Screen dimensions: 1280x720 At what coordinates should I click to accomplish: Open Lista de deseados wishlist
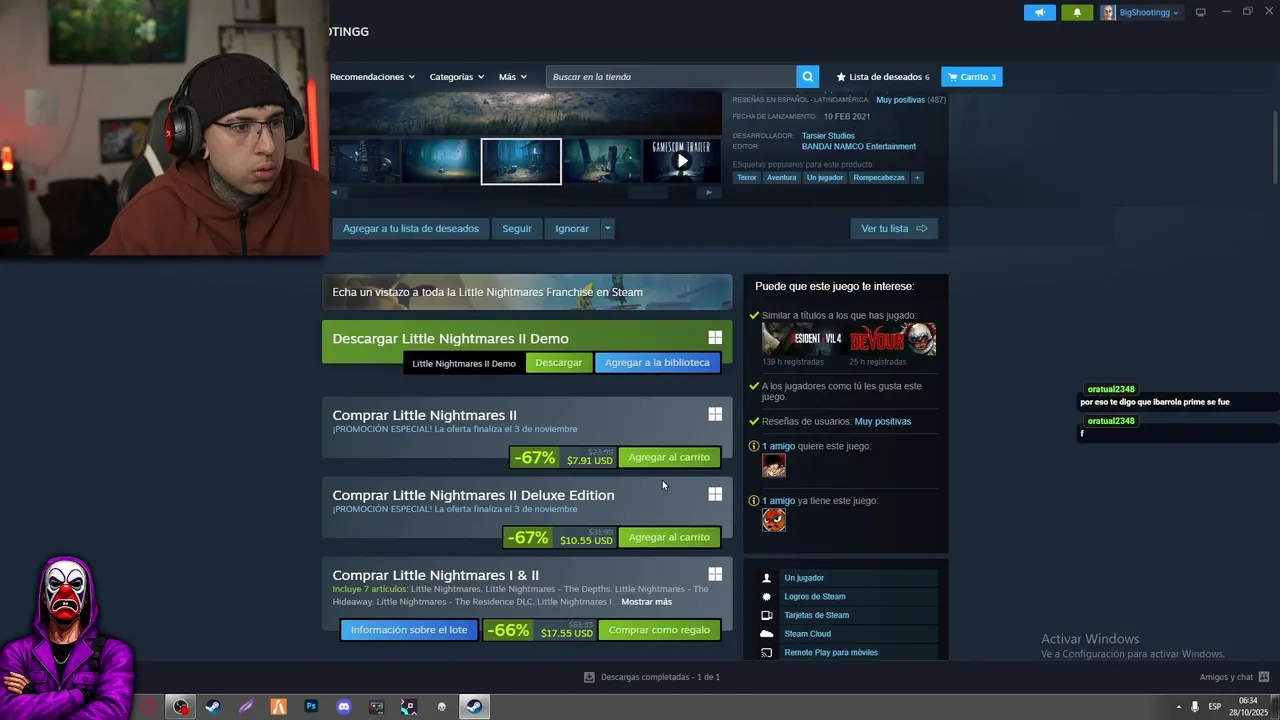click(883, 77)
